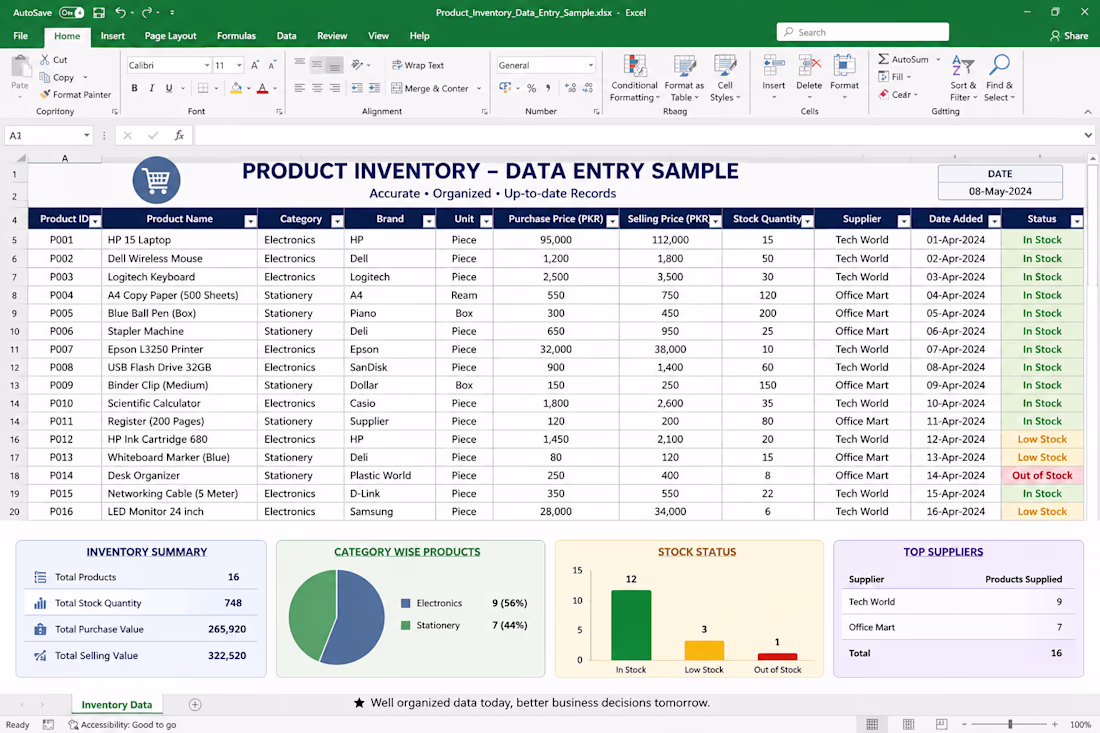Click the Clear button in ribbon
Screen dimensions: 1100x733
tap(897, 94)
